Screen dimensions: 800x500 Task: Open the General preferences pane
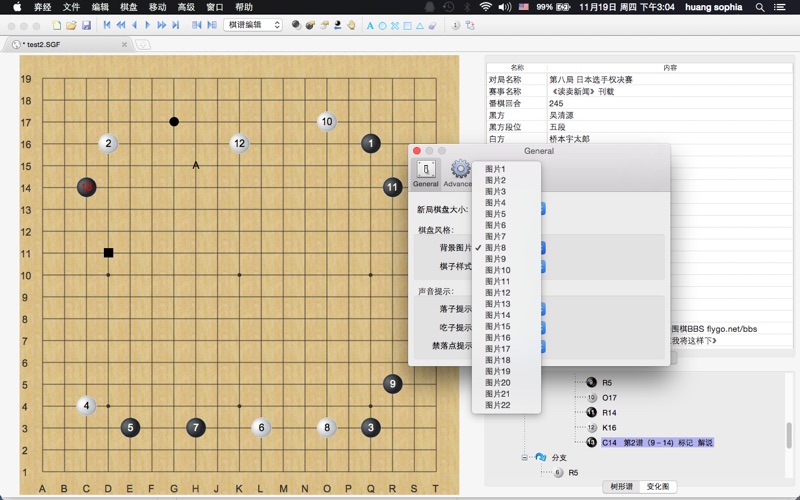(426, 174)
